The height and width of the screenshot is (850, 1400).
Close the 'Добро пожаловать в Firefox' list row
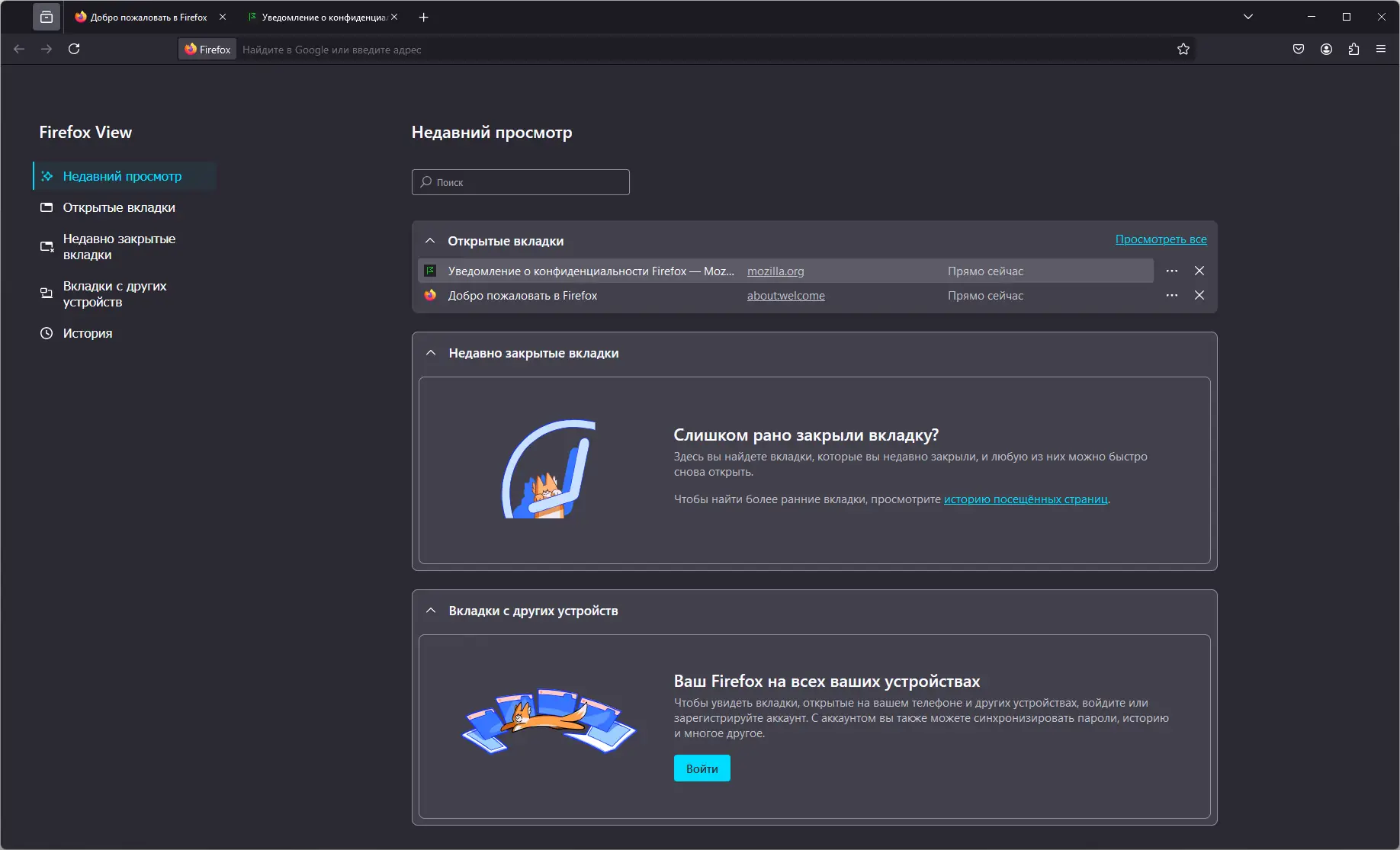coord(1199,295)
